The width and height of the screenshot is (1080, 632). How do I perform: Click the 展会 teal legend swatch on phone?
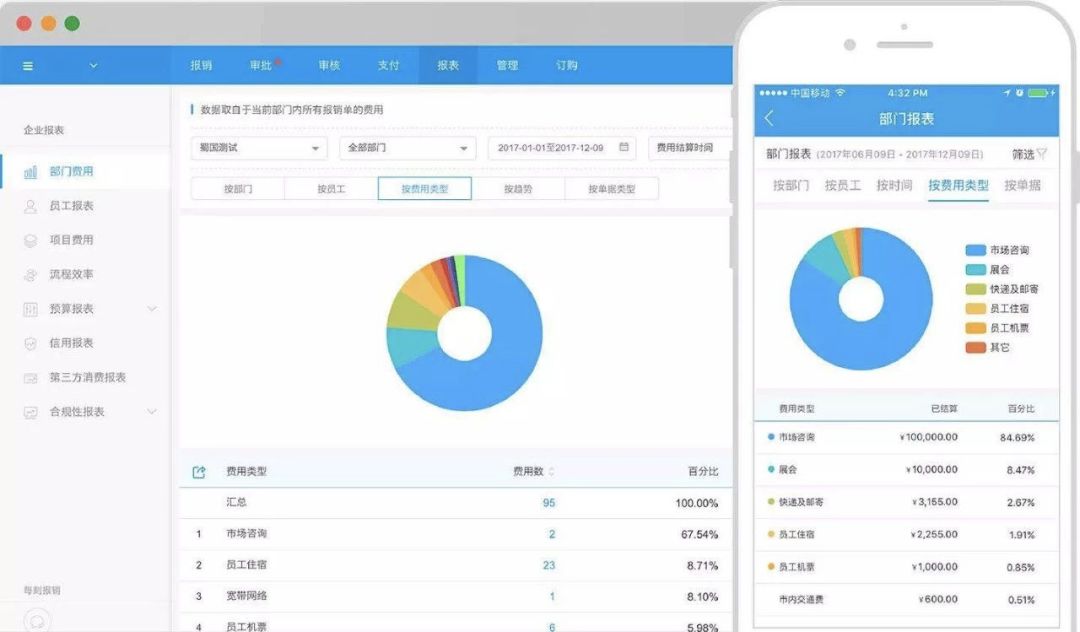click(x=975, y=269)
